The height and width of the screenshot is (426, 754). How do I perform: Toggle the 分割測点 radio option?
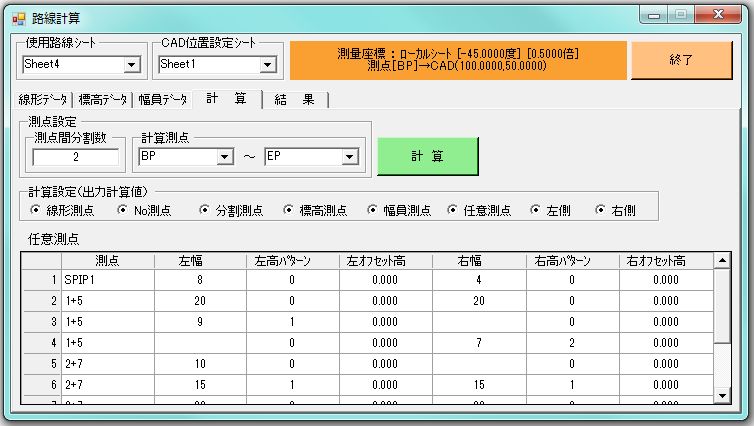coord(204,210)
